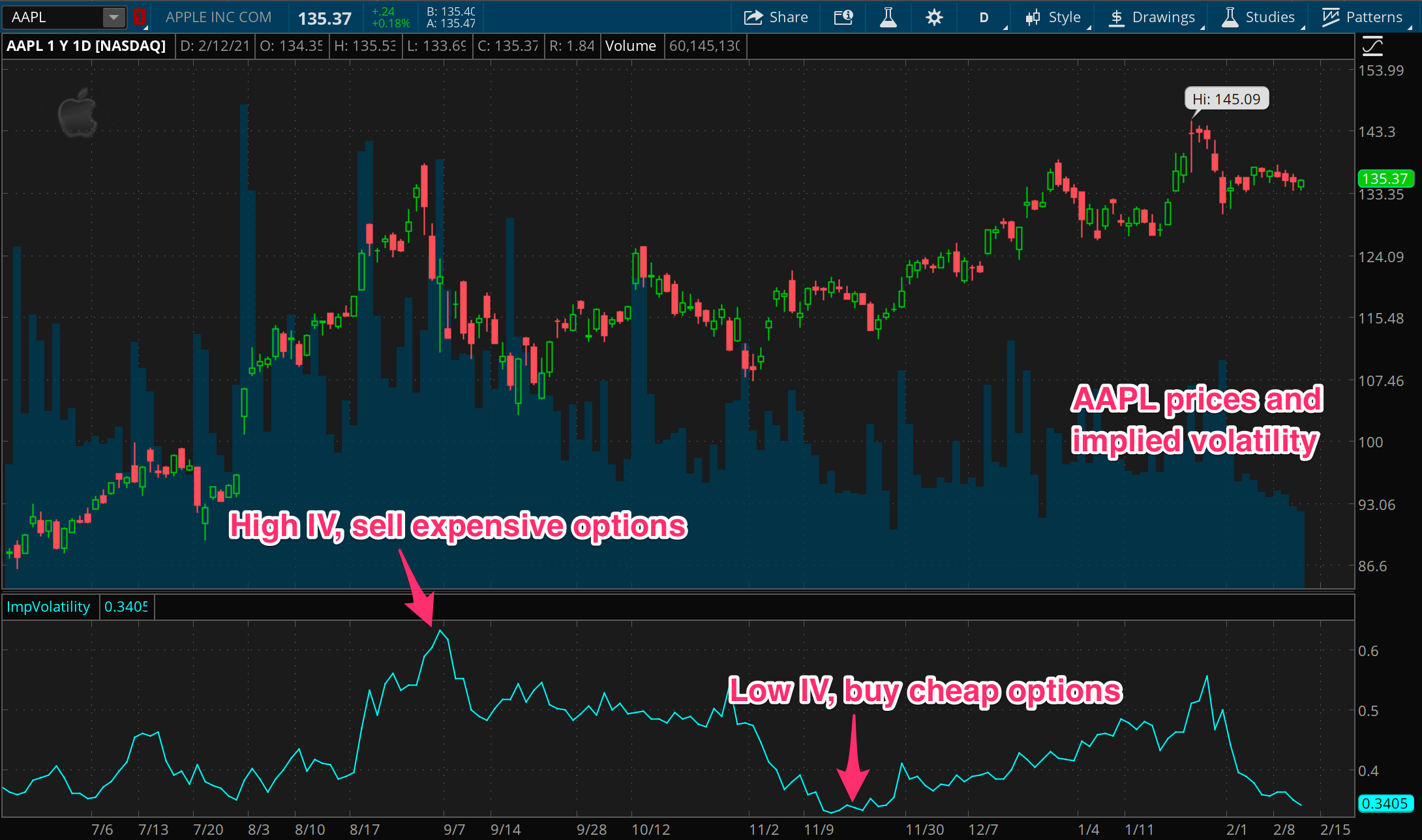Open chart settings gear icon
The width and height of the screenshot is (1422, 840).
[x=934, y=17]
